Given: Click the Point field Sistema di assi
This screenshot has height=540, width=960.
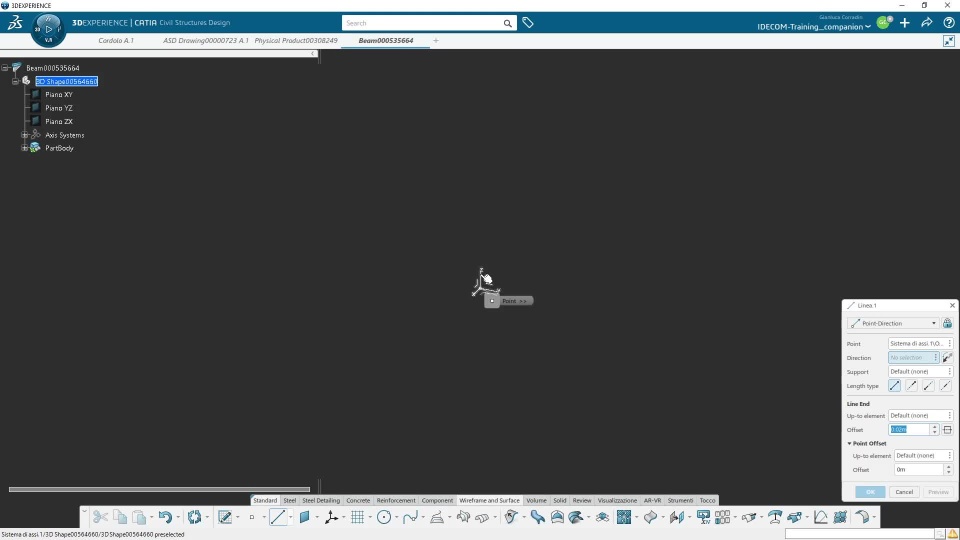Looking at the screenshot, I should tap(917, 343).
